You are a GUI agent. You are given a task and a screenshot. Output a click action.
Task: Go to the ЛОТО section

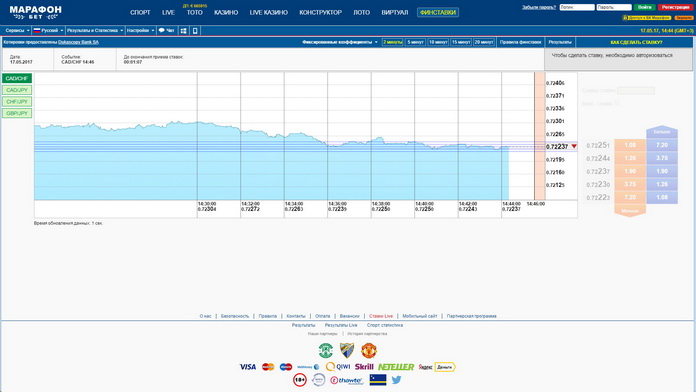[361, 12]
